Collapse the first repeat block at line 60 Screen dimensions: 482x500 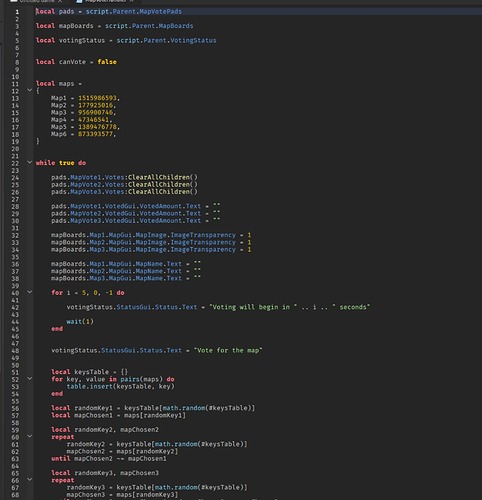(30, 436)
